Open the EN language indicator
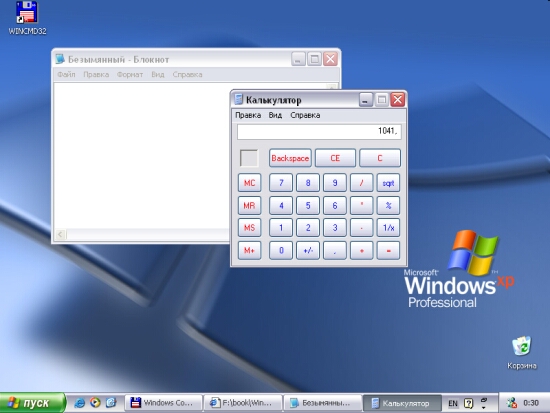 click(x=453, y=403)
